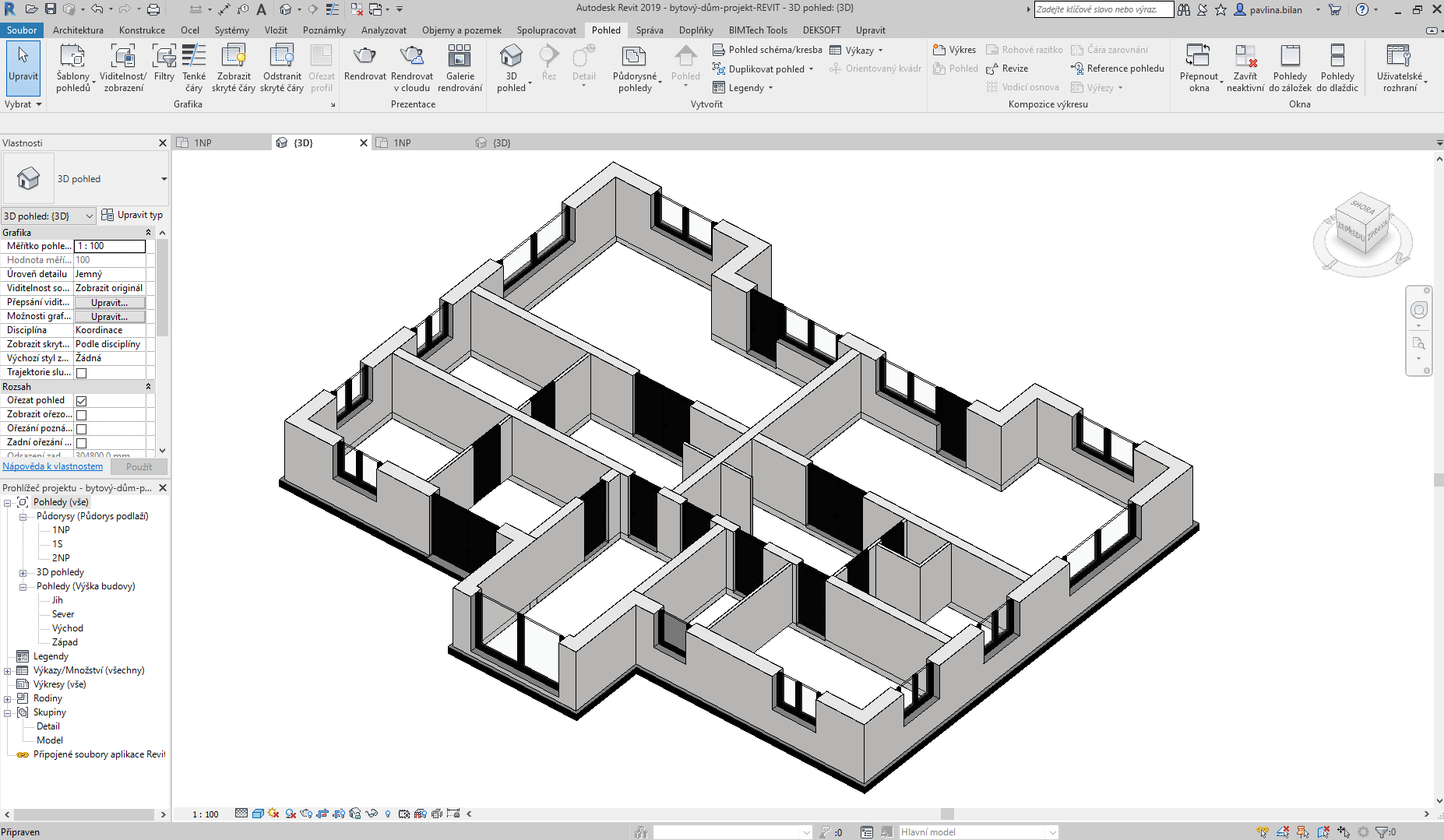
Task: Click temporary hide/isolate glasses icon
Action: coord(372,814)
